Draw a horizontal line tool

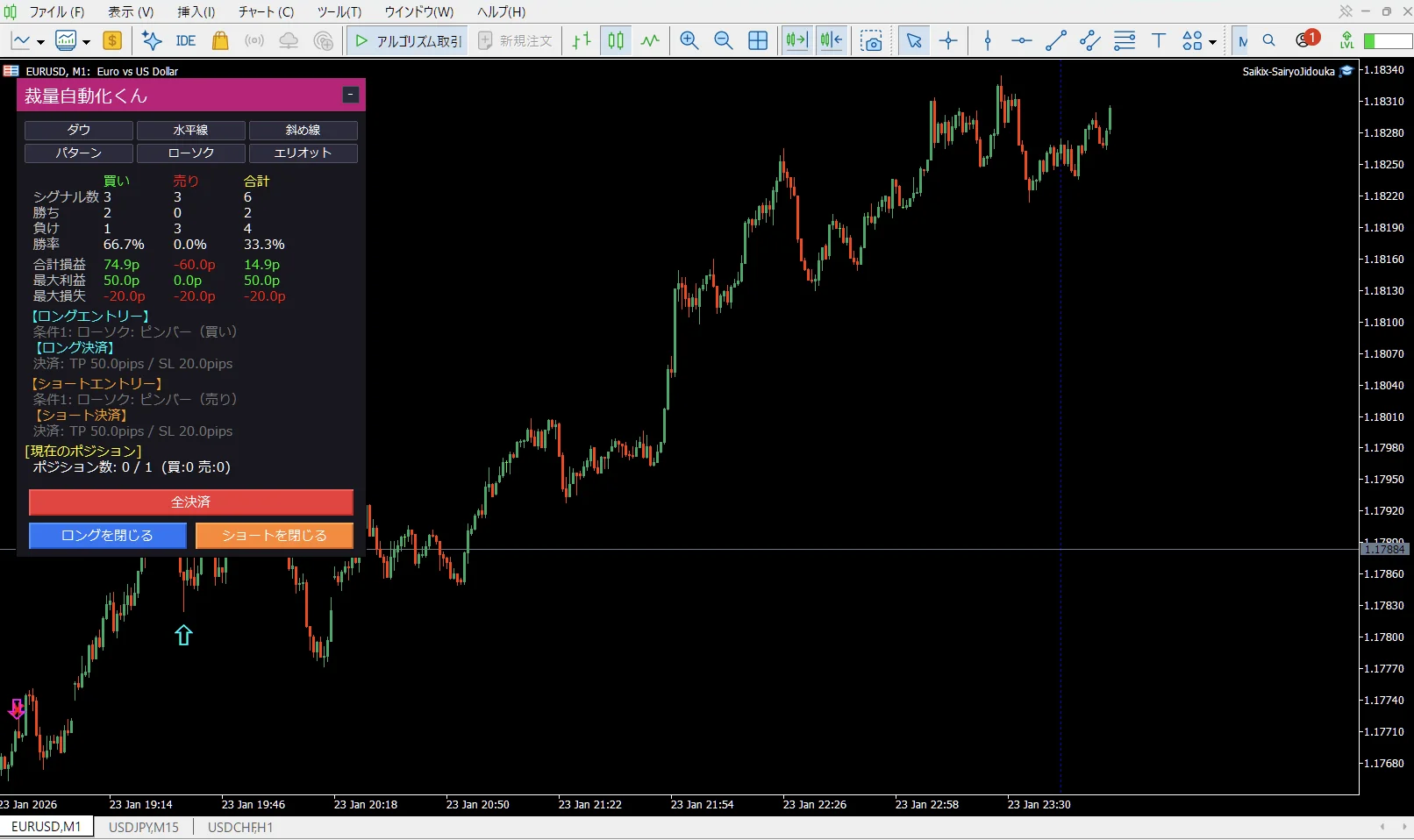click(1022, 40)
